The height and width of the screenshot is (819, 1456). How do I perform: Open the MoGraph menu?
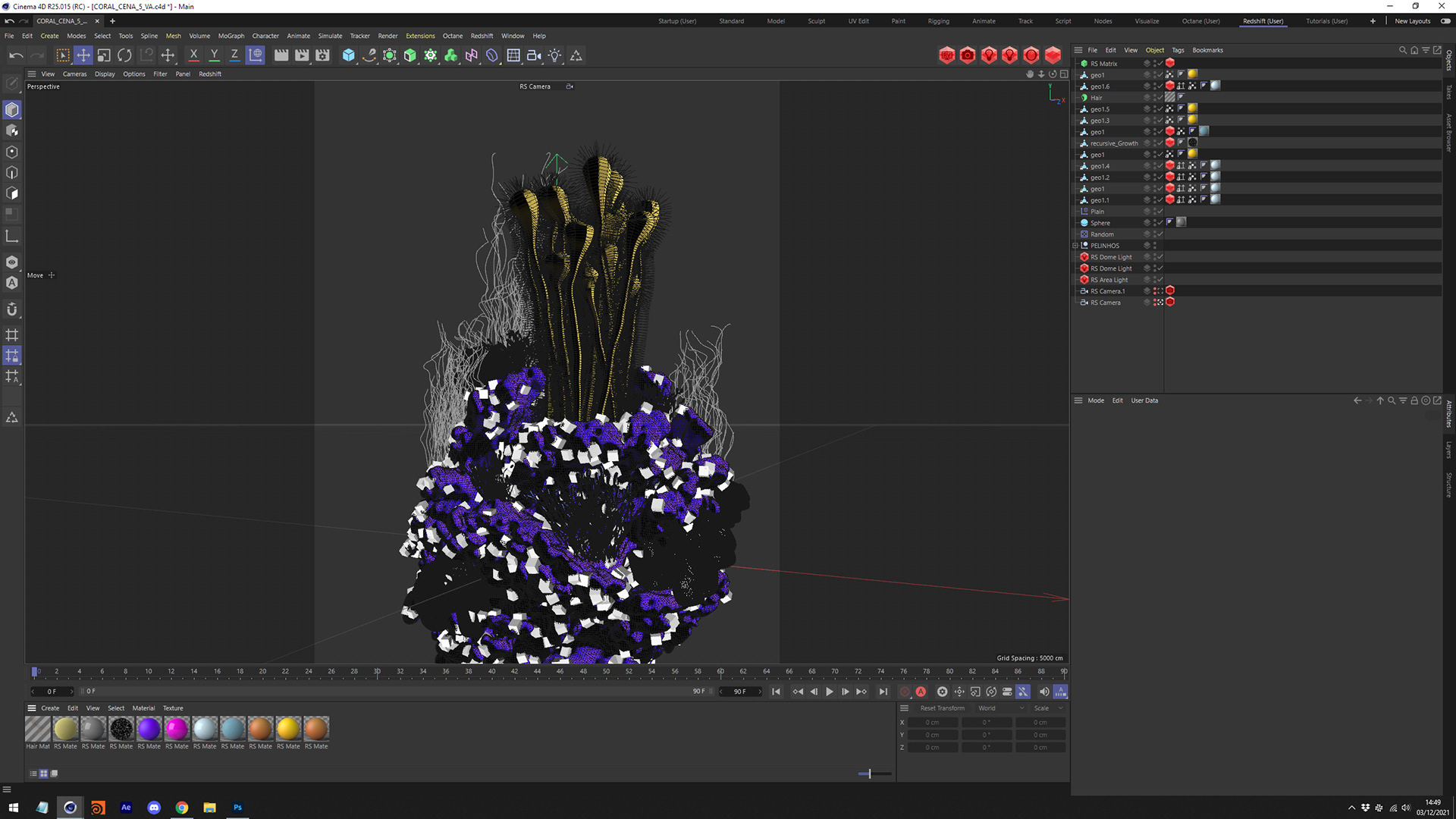(x=231, y=36)
